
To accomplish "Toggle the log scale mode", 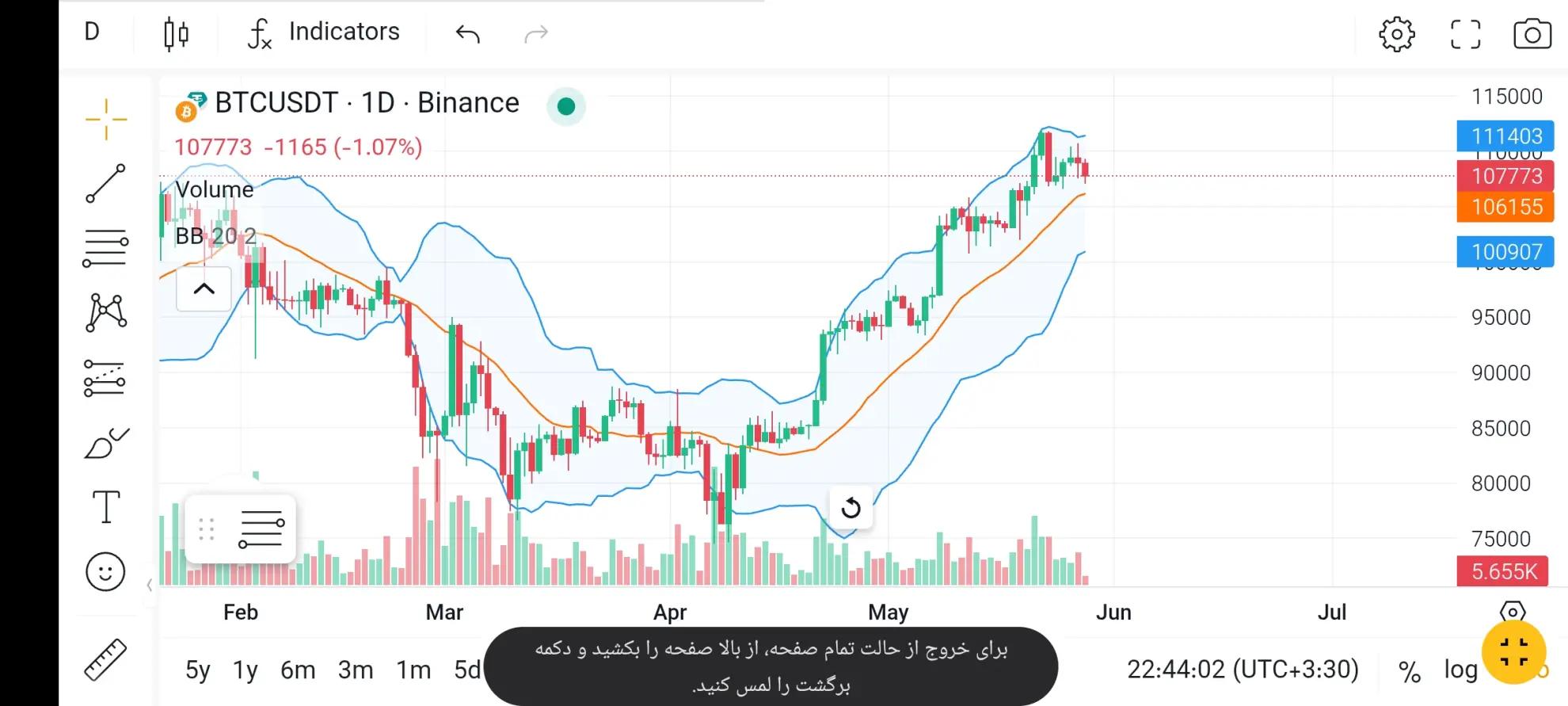I will tap(1460, 670).
